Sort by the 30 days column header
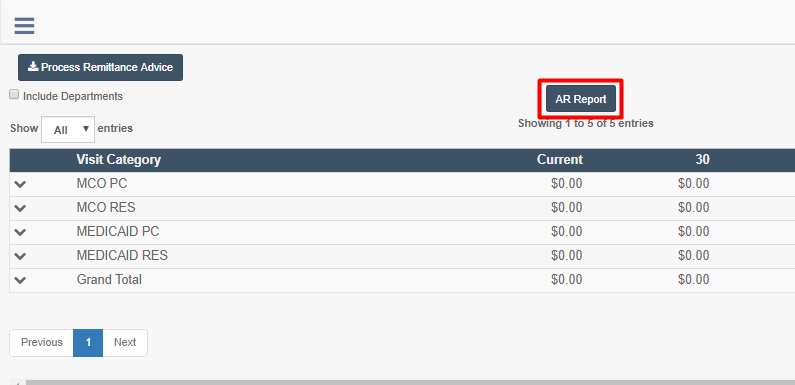795x385 pixels. coord(702,160)
